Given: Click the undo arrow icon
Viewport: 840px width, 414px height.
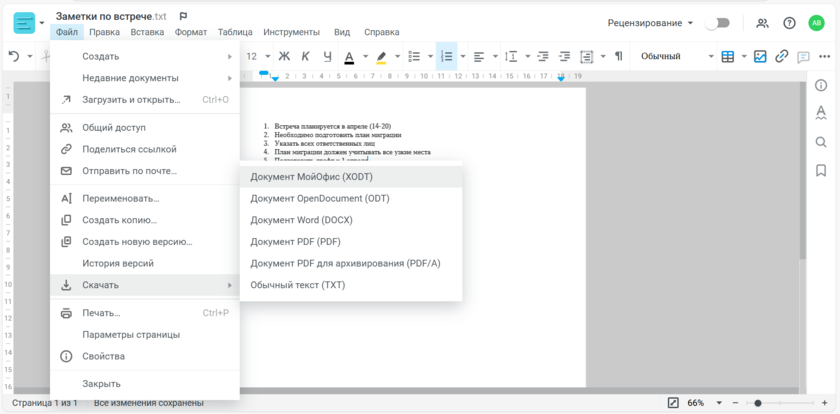Looking at the screenshot, I should [x=14, y=57].
